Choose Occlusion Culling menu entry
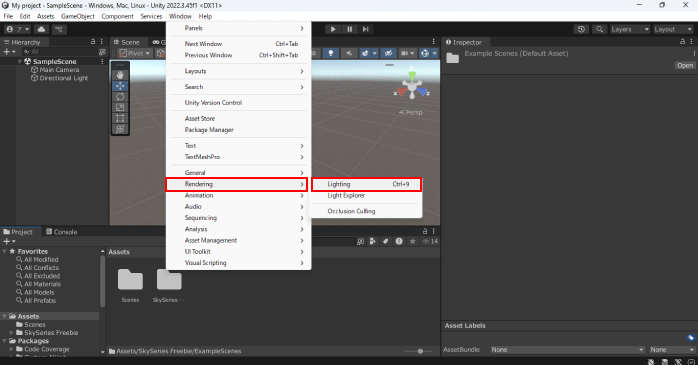 click(366, 211)
